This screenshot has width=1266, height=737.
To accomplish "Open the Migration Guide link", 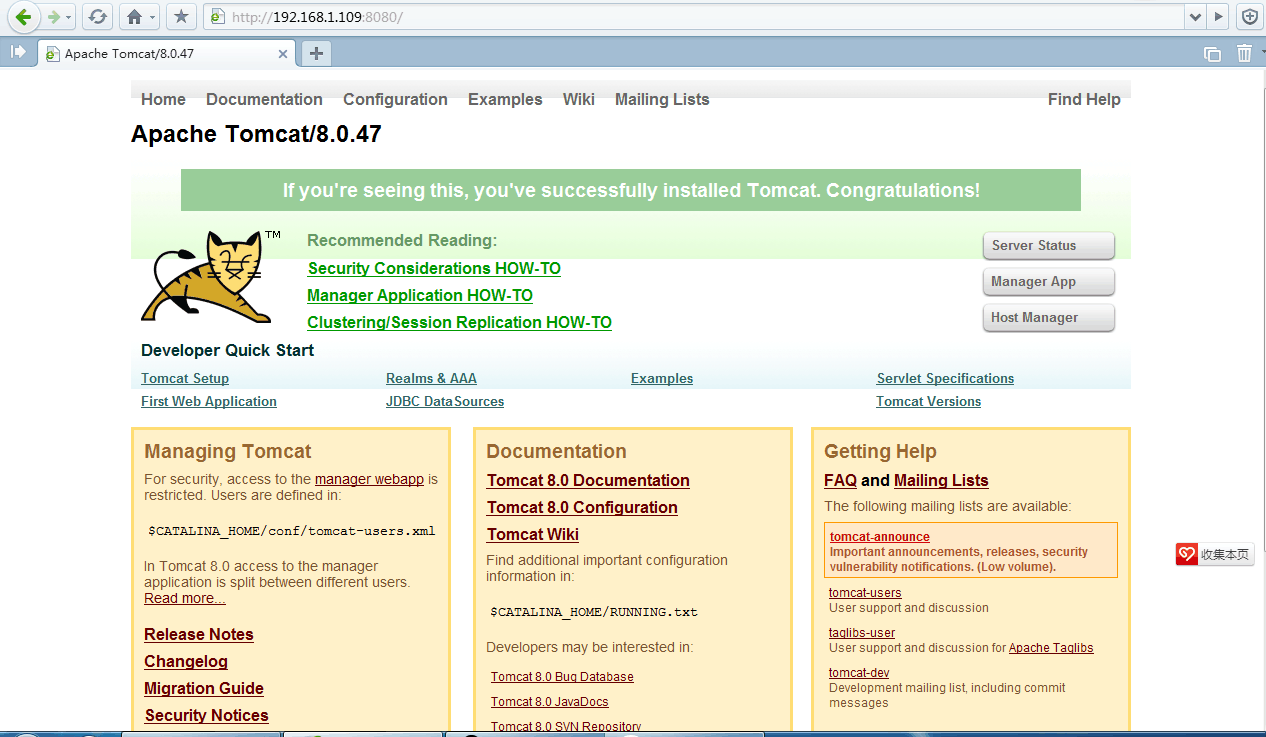I will (204, 688).
